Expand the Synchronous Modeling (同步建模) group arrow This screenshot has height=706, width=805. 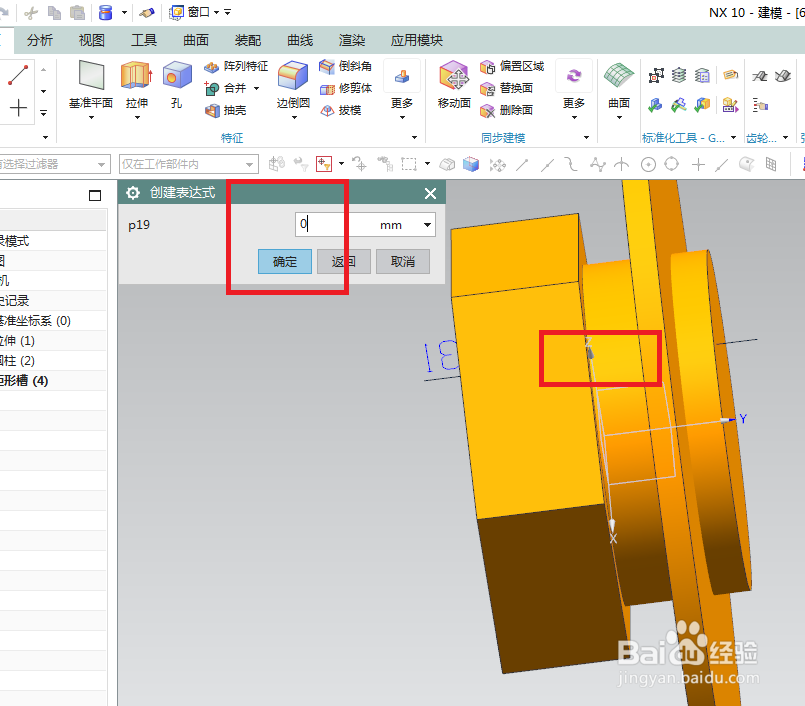tap(586, 138)
